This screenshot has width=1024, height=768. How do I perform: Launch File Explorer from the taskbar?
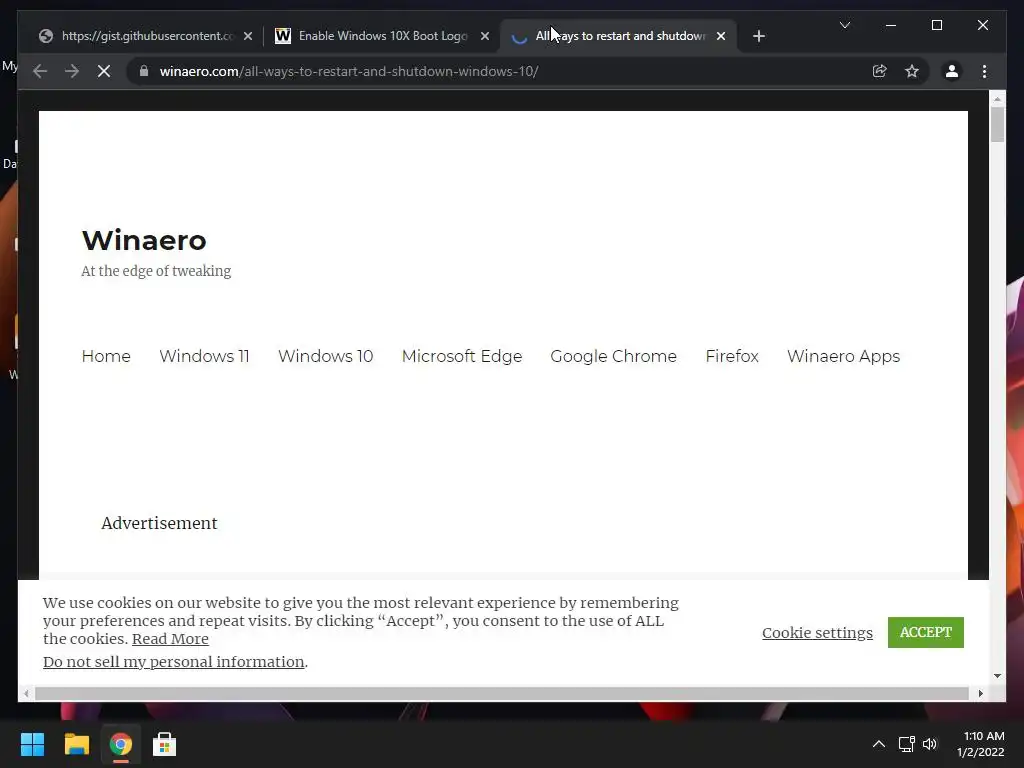pos(76,744)
